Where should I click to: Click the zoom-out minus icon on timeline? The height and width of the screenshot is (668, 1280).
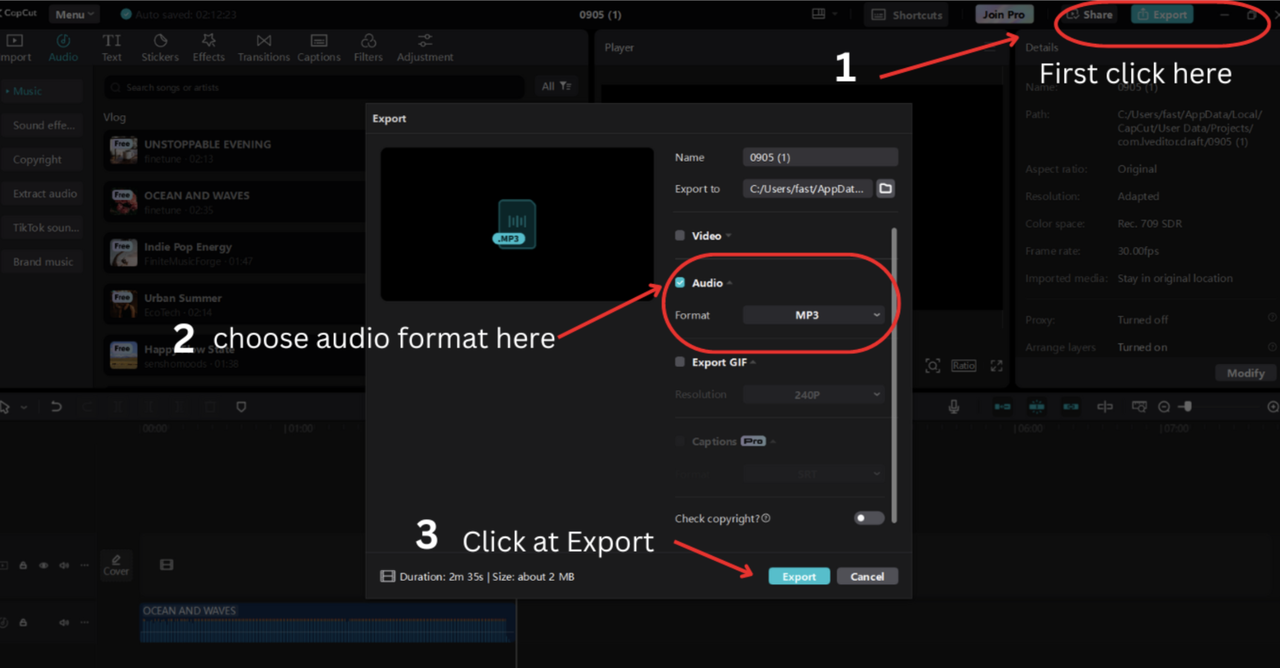coord(1164,407)
